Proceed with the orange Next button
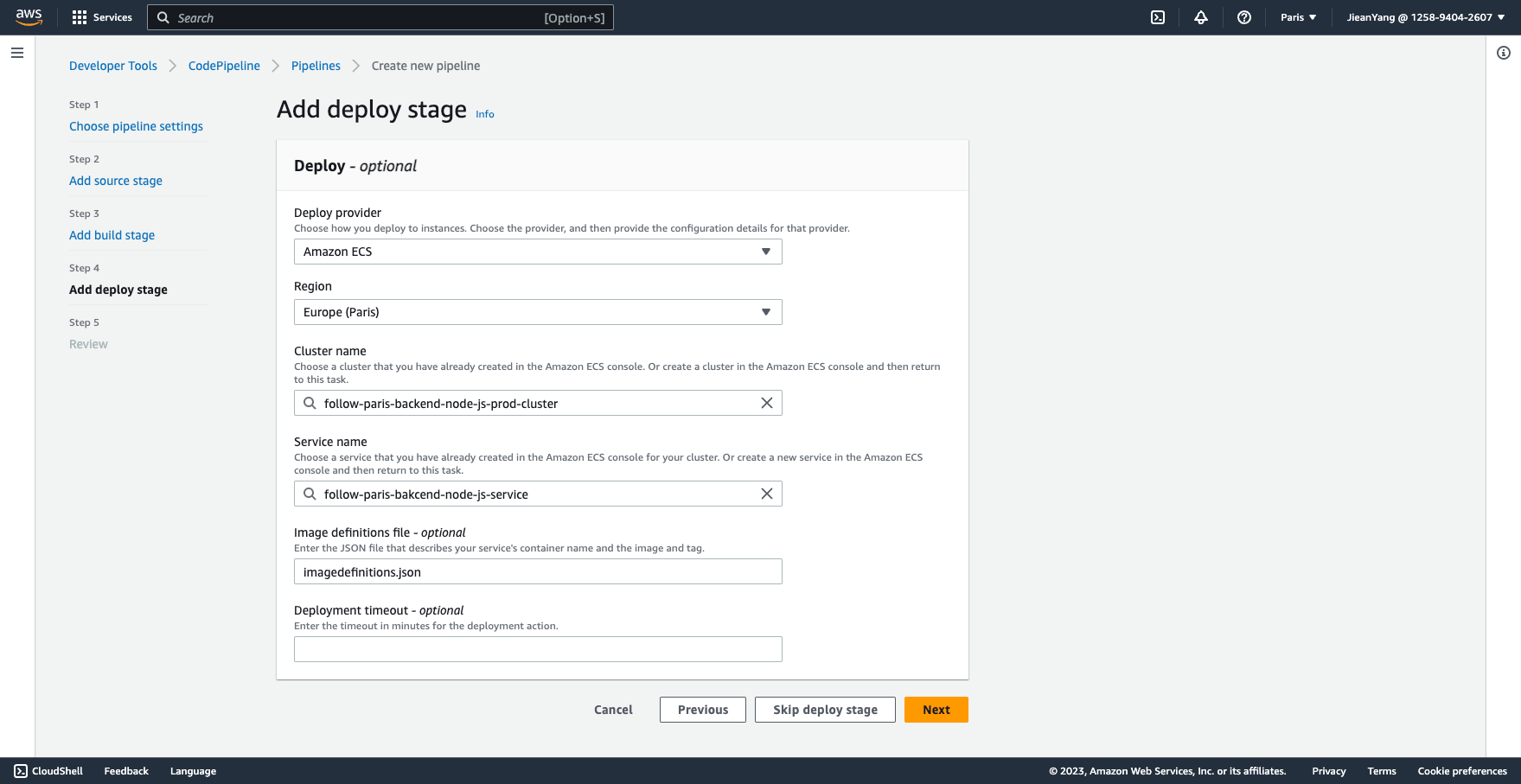Viewport: 1521px width, 784px height. pyautogui.click(x=936, y=710)
